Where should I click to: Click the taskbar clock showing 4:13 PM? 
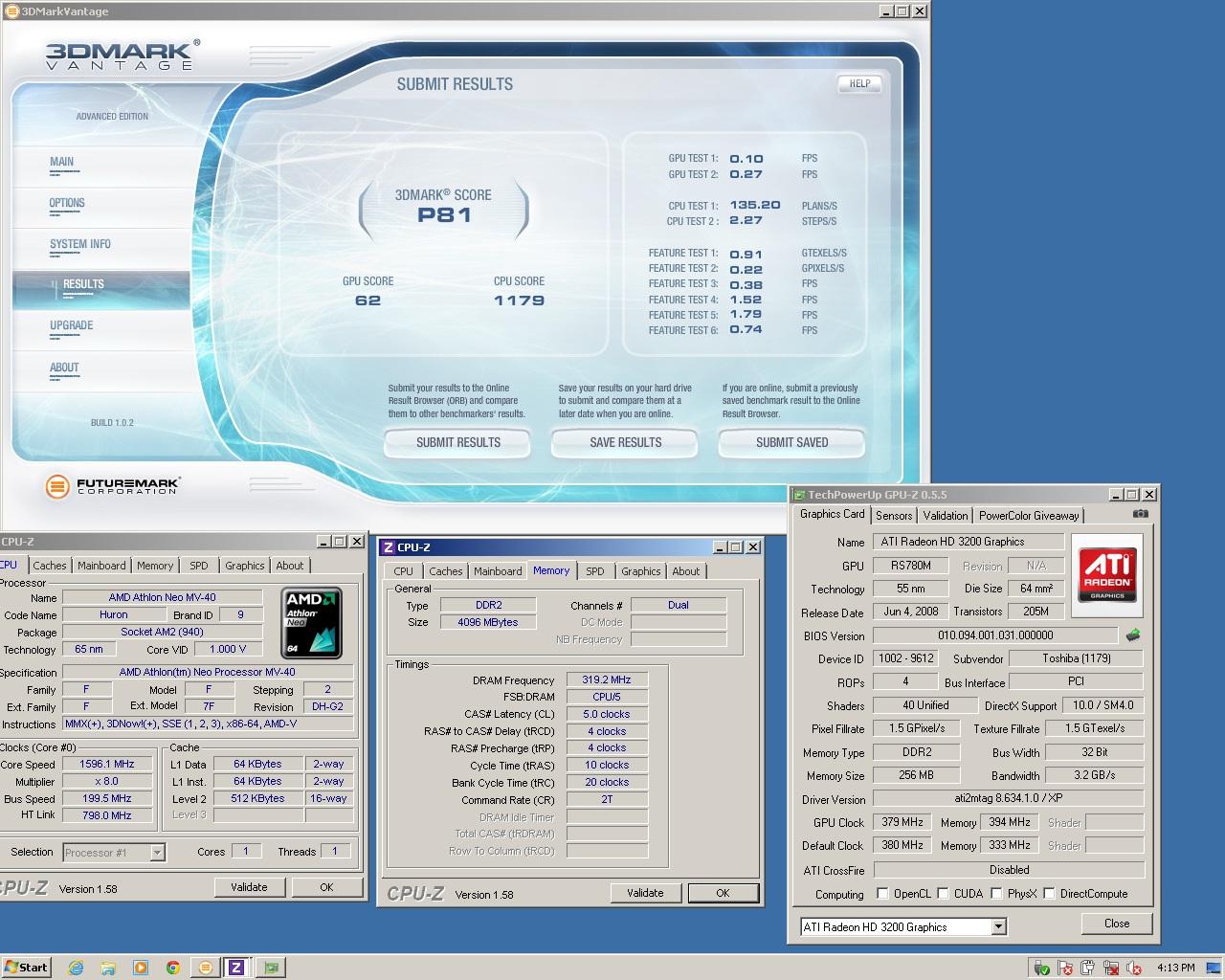pyautogui.click(x=1176, y=968)
